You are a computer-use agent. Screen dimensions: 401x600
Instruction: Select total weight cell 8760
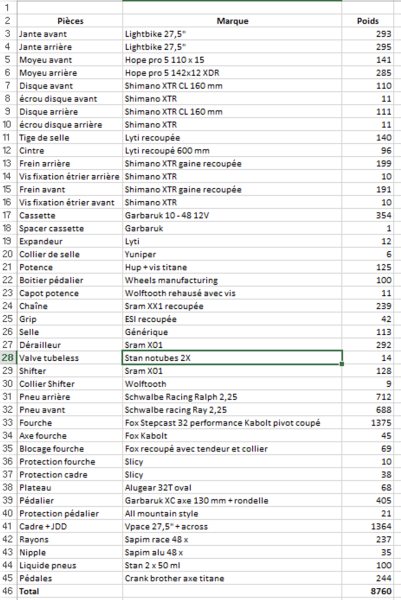[x=368, y=591]
